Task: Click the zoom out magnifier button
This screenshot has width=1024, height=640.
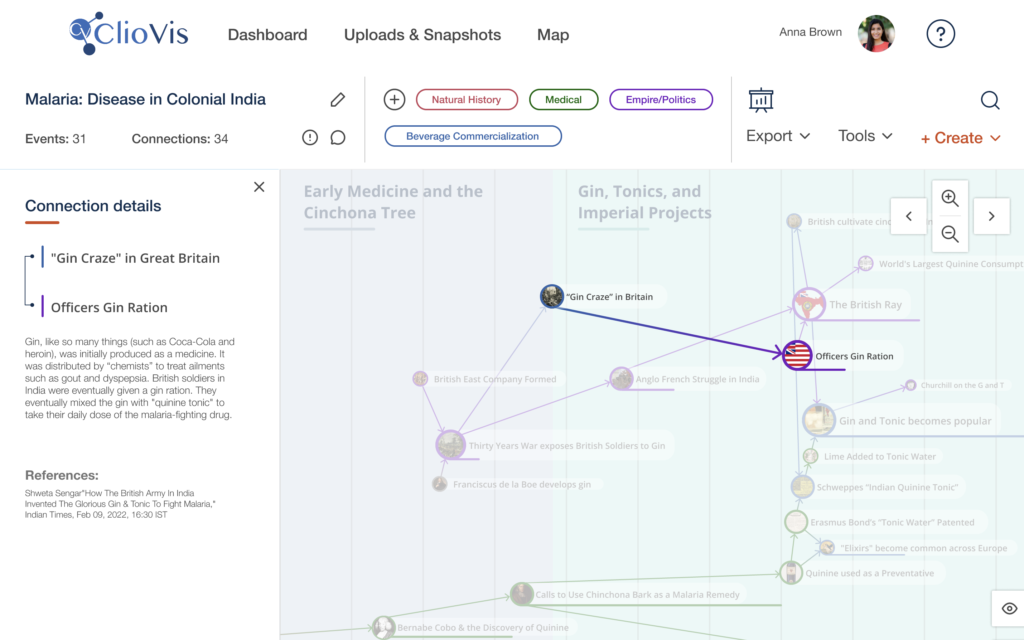Action: click(x=949, y=234)
